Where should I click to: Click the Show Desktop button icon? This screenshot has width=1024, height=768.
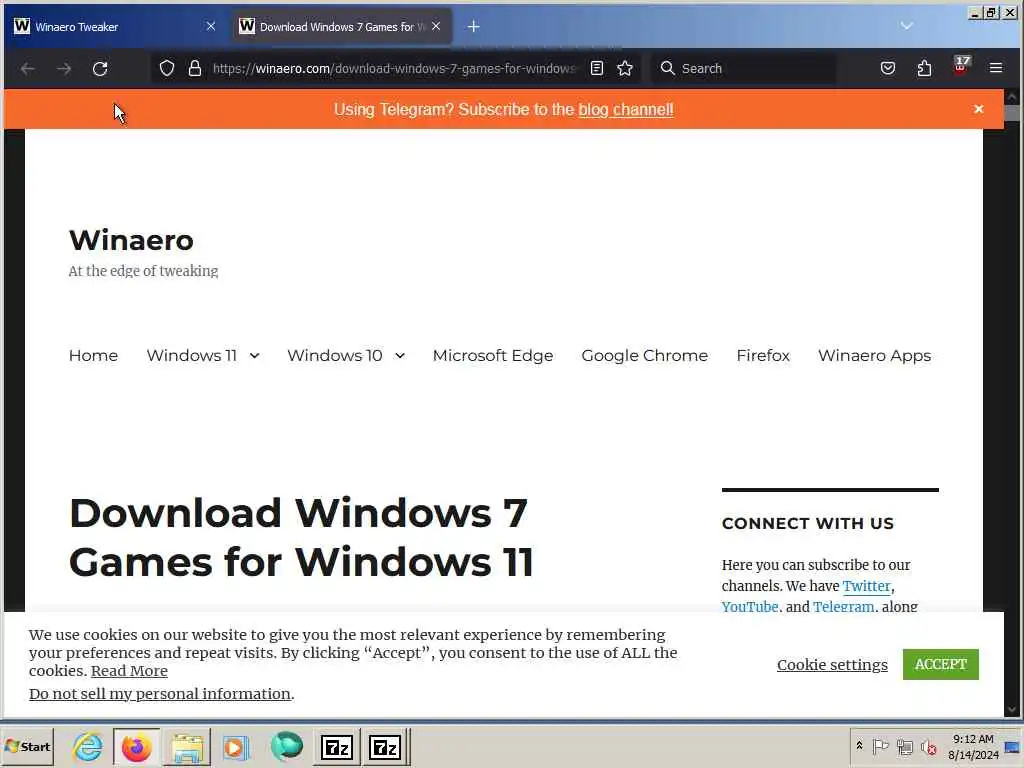1013,747
